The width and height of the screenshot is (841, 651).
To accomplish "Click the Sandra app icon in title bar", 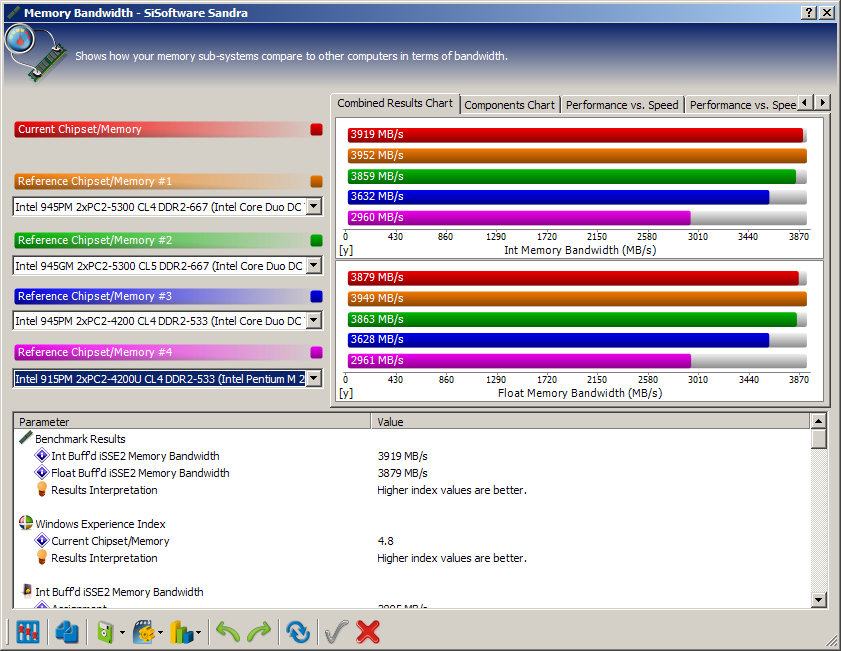I will click(13, 12).
